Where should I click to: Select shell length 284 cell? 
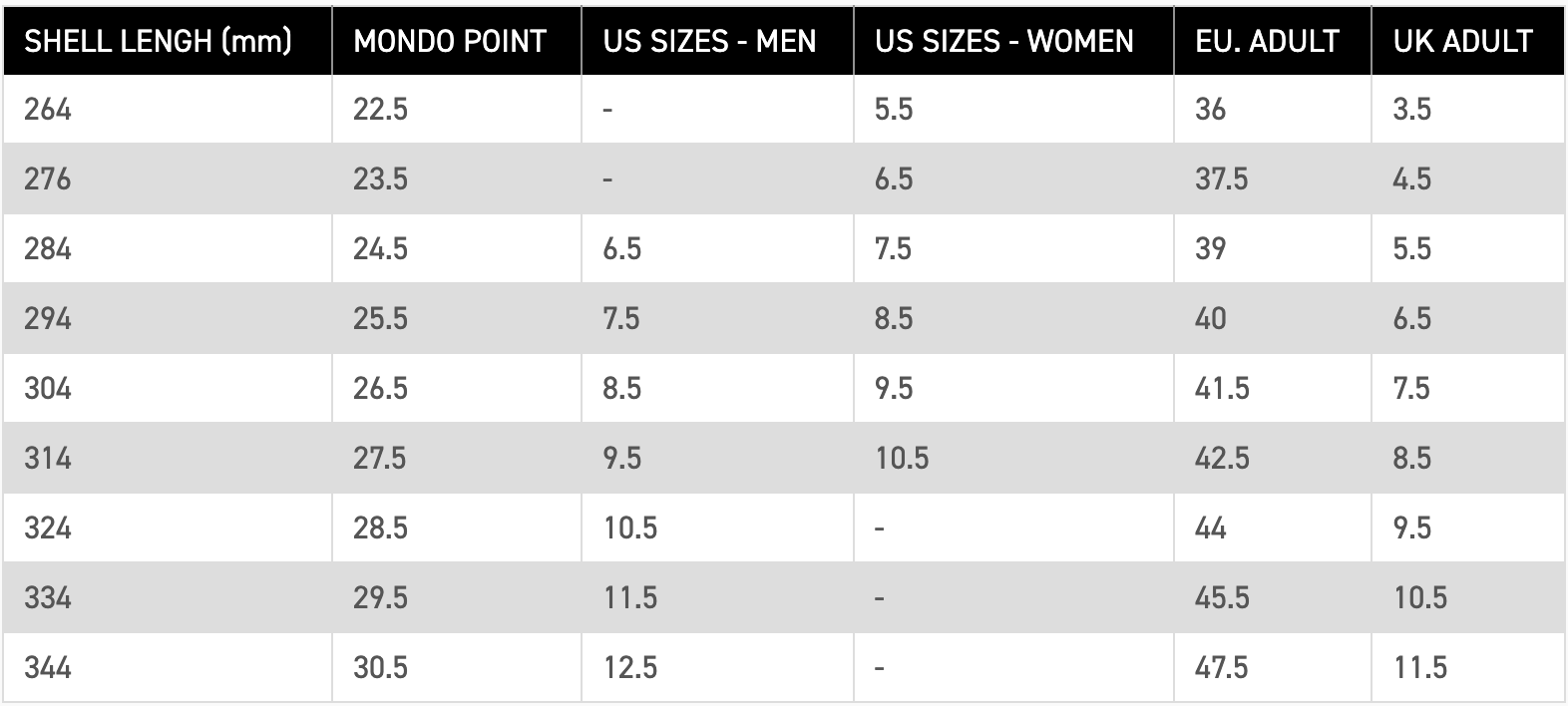167,248
